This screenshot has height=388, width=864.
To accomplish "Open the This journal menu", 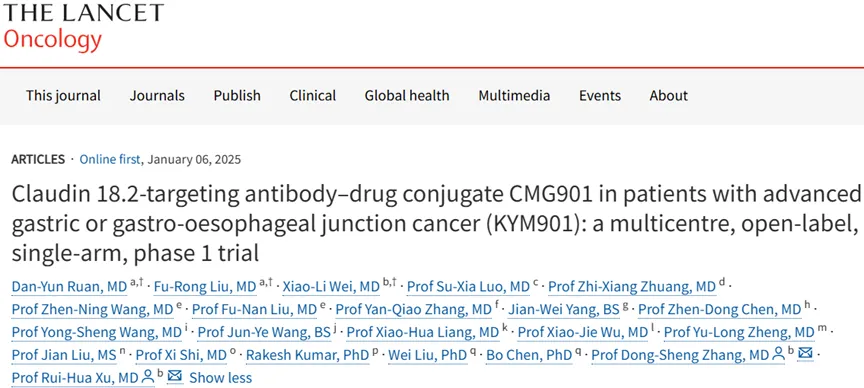I will 63,95.
